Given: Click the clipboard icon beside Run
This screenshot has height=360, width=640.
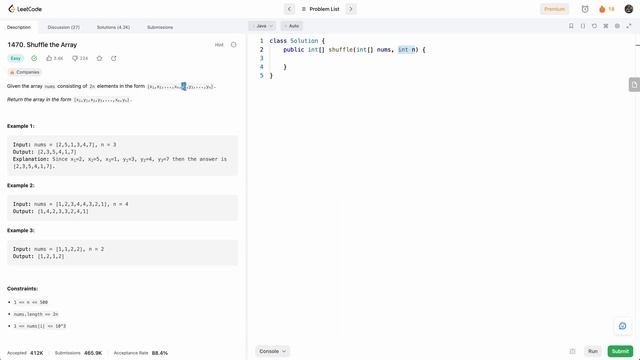Looking at the screenshot, I should coord(572,351).
